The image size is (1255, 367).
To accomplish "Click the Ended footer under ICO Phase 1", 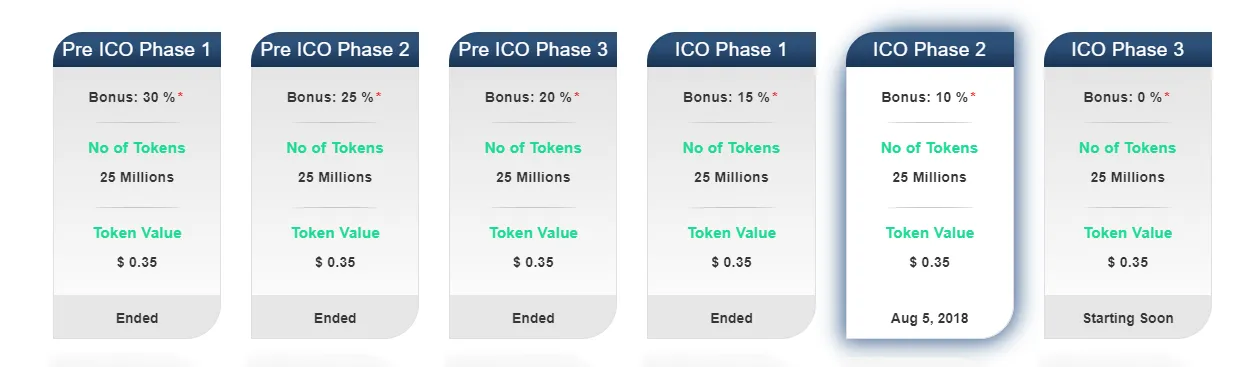I will [731, 318].
